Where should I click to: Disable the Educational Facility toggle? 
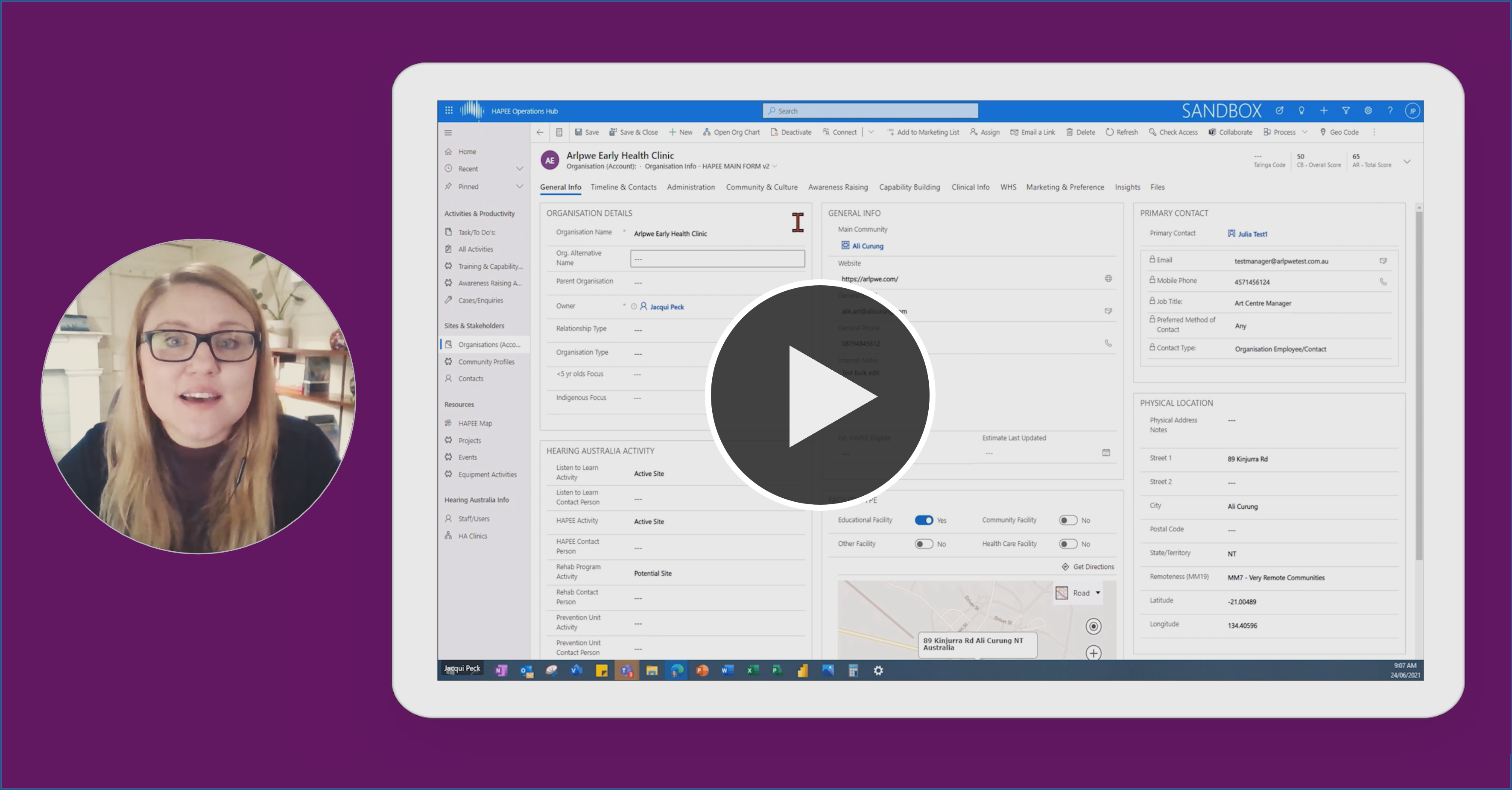tap(924, 520)
